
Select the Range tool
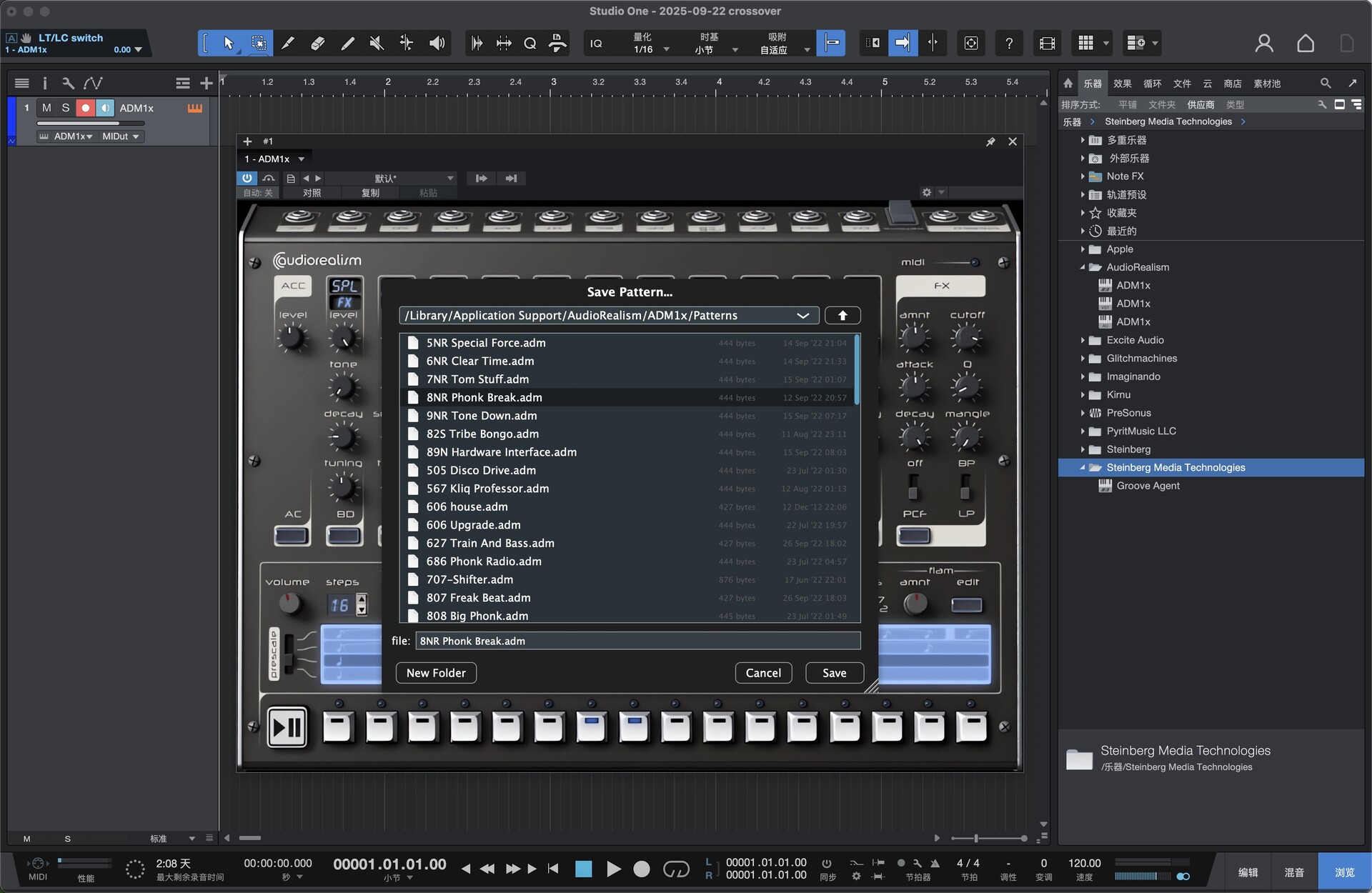(x=259, y=44)
